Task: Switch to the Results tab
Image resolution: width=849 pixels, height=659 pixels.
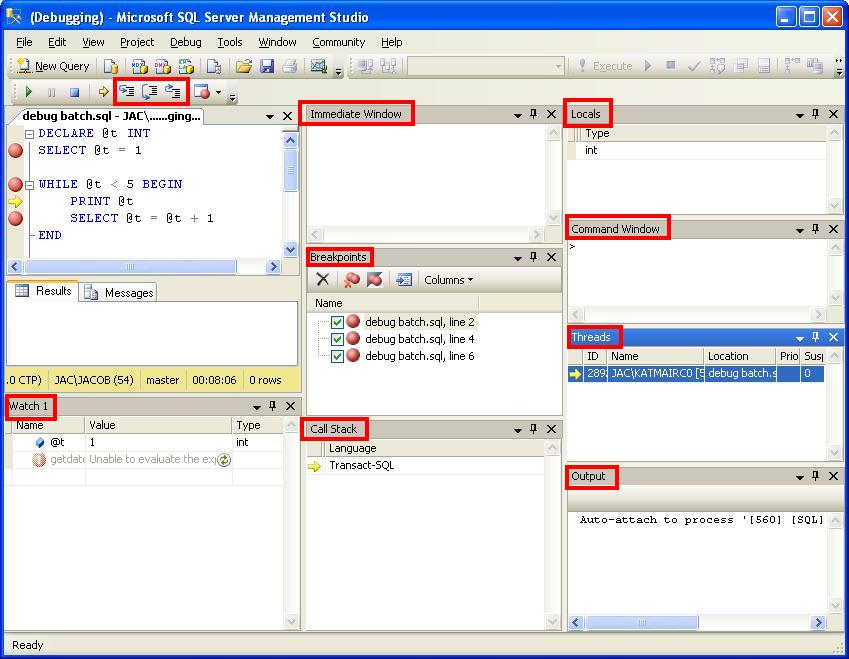Action: (43, 291)
